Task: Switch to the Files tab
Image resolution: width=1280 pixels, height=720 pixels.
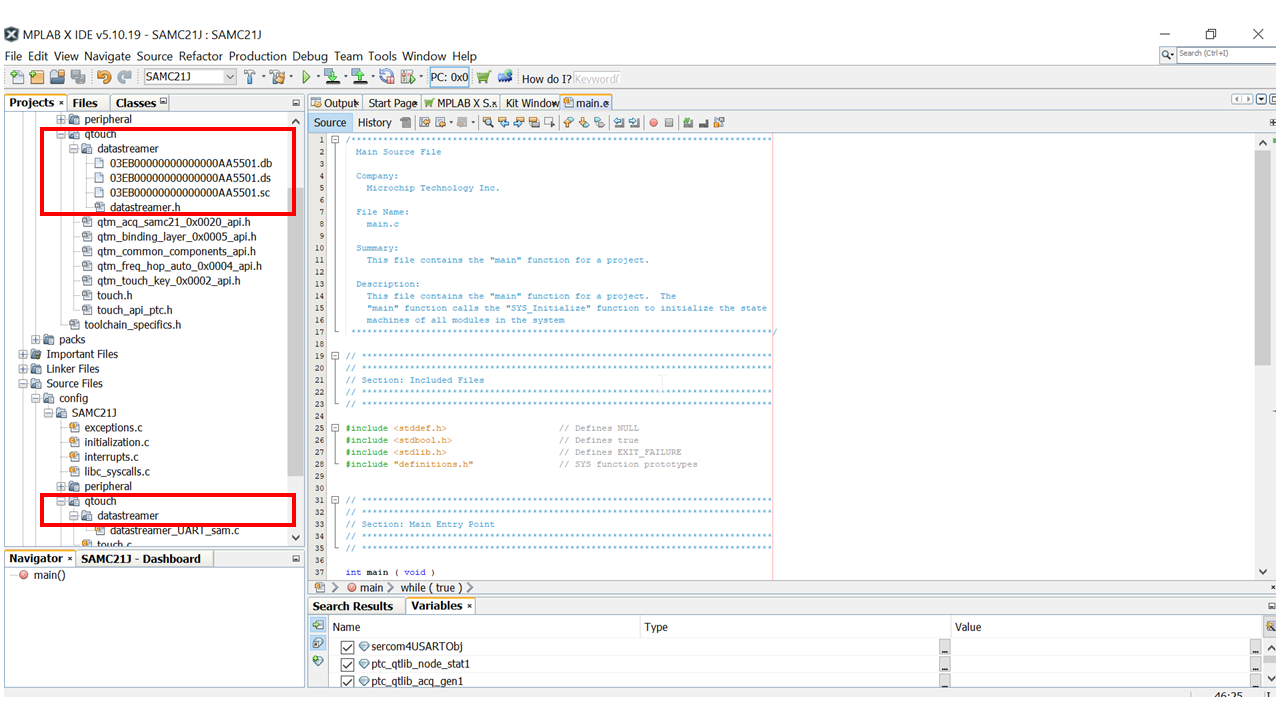Action: pyautogui.click(x=85, y=103)
